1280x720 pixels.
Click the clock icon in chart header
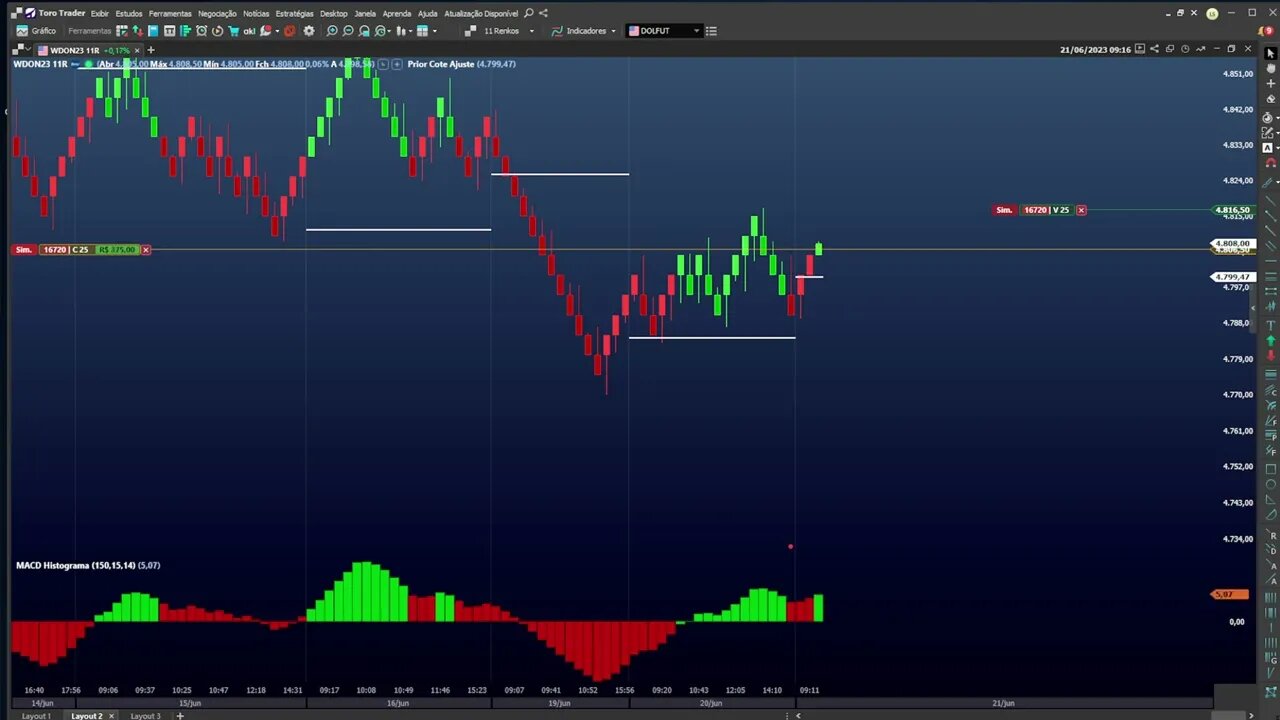click(1185, 49)
